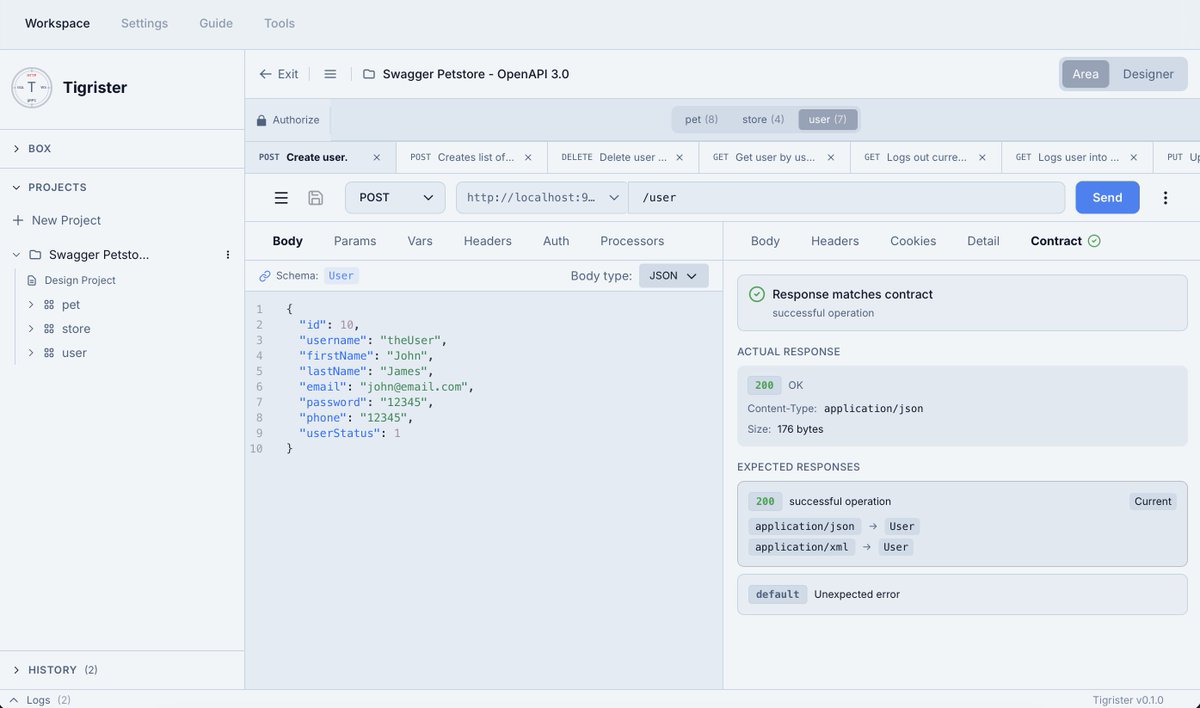1200x708 pixels.
Task: Switch to request Params tab
Action: (355, 241)
